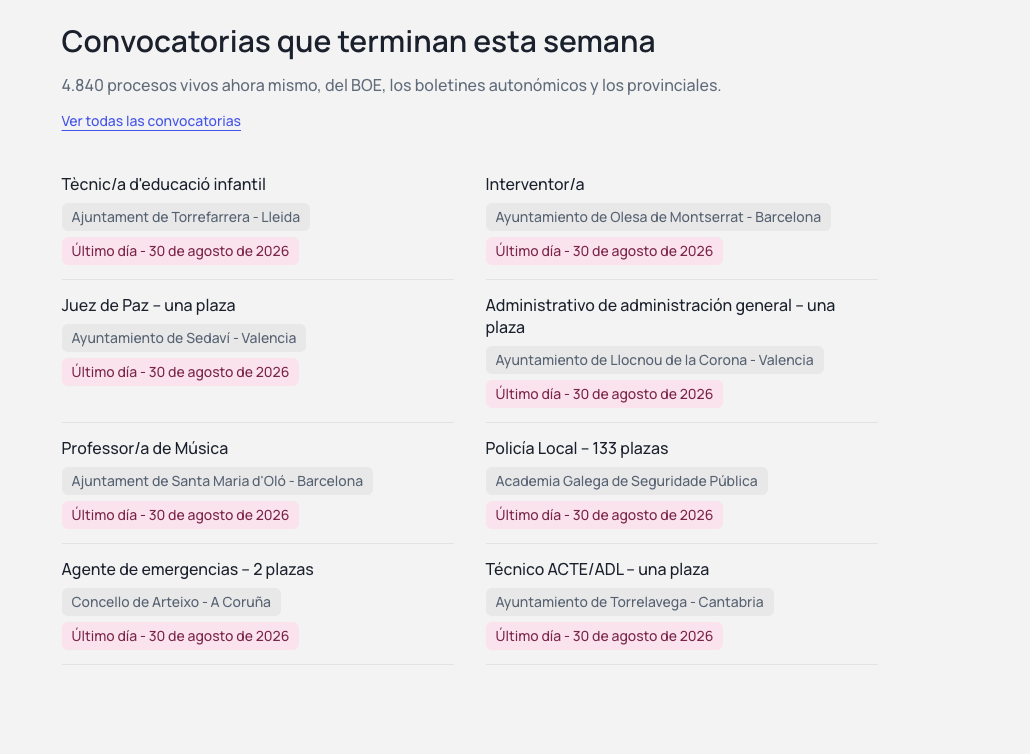1030x754 pixels.
Task: Select the Juez de Paz listing
Action: pos(148,305)
